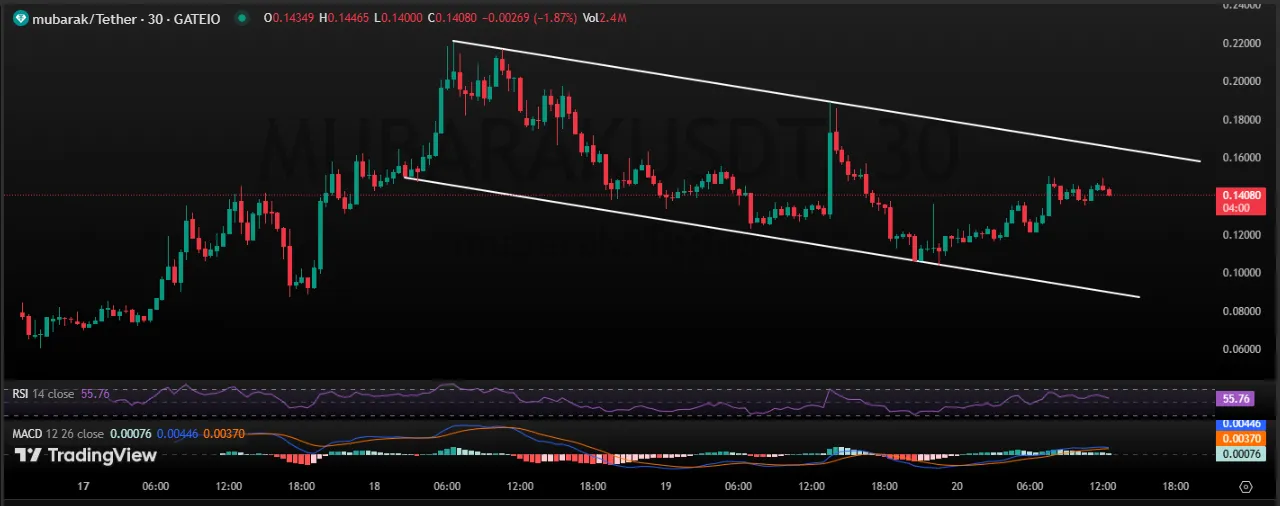Click date label 20 on time axis
Viewport: 1280px width, 506px height.
click(957, 487)
